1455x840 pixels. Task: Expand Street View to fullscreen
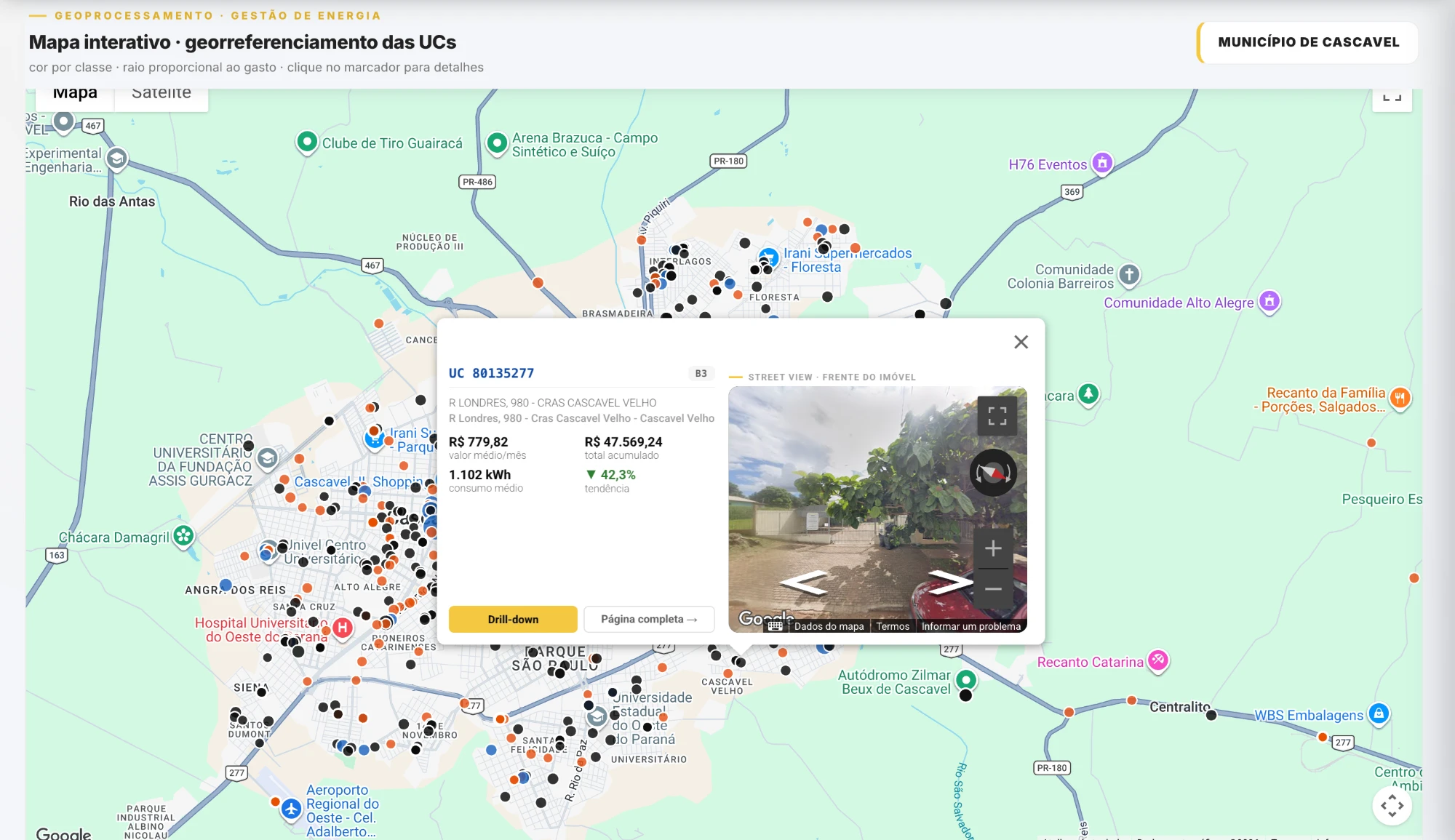[x=997, y=415]
